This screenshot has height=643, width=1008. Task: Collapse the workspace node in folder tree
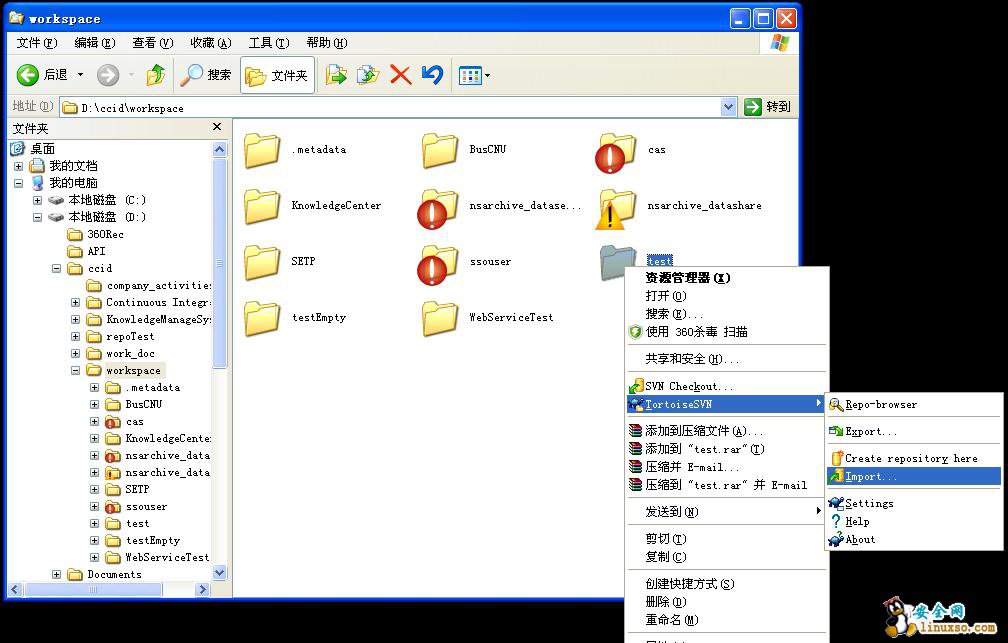tap(76, 371)
